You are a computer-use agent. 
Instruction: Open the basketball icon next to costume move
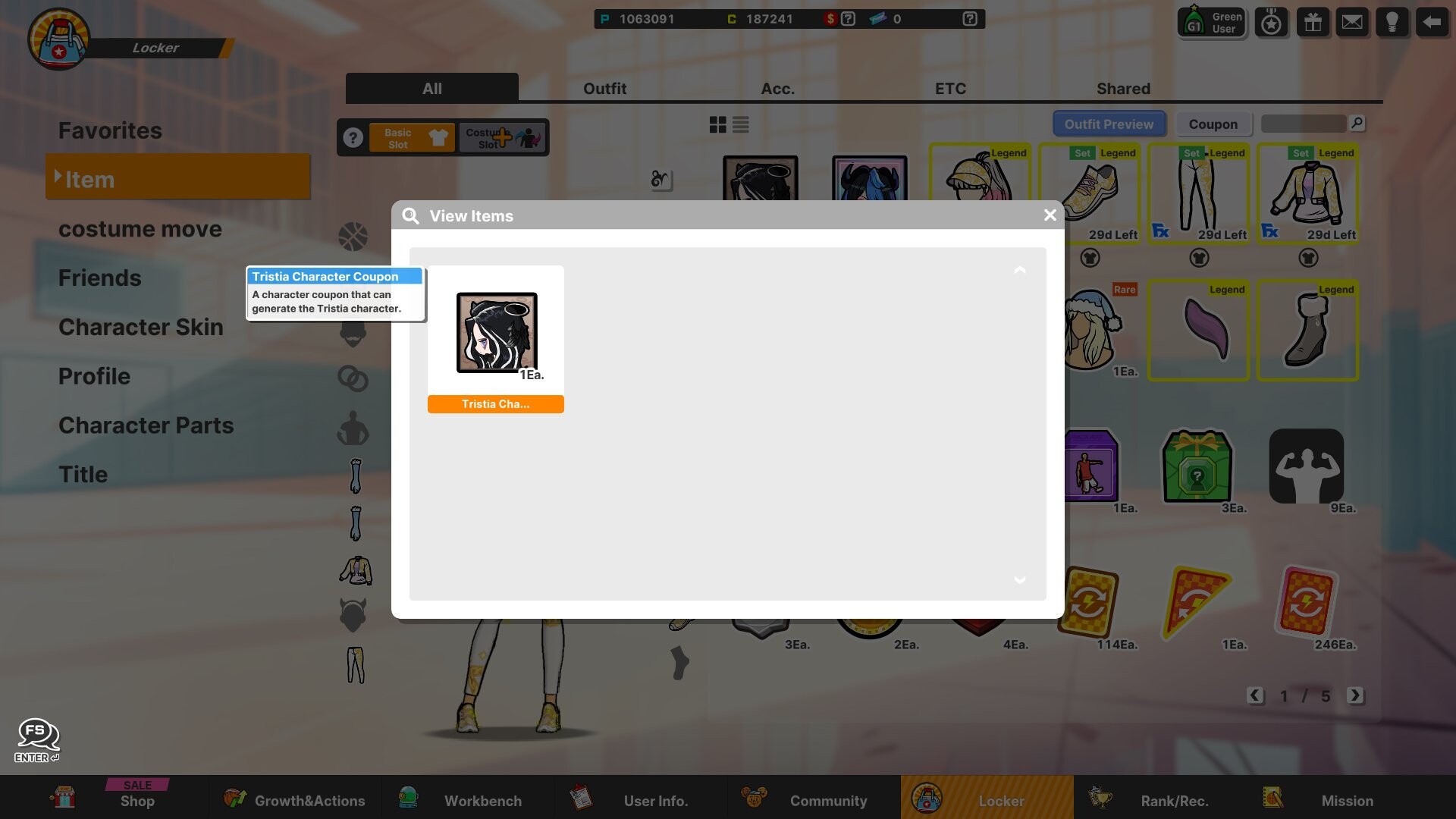click(x=353, y=236)
